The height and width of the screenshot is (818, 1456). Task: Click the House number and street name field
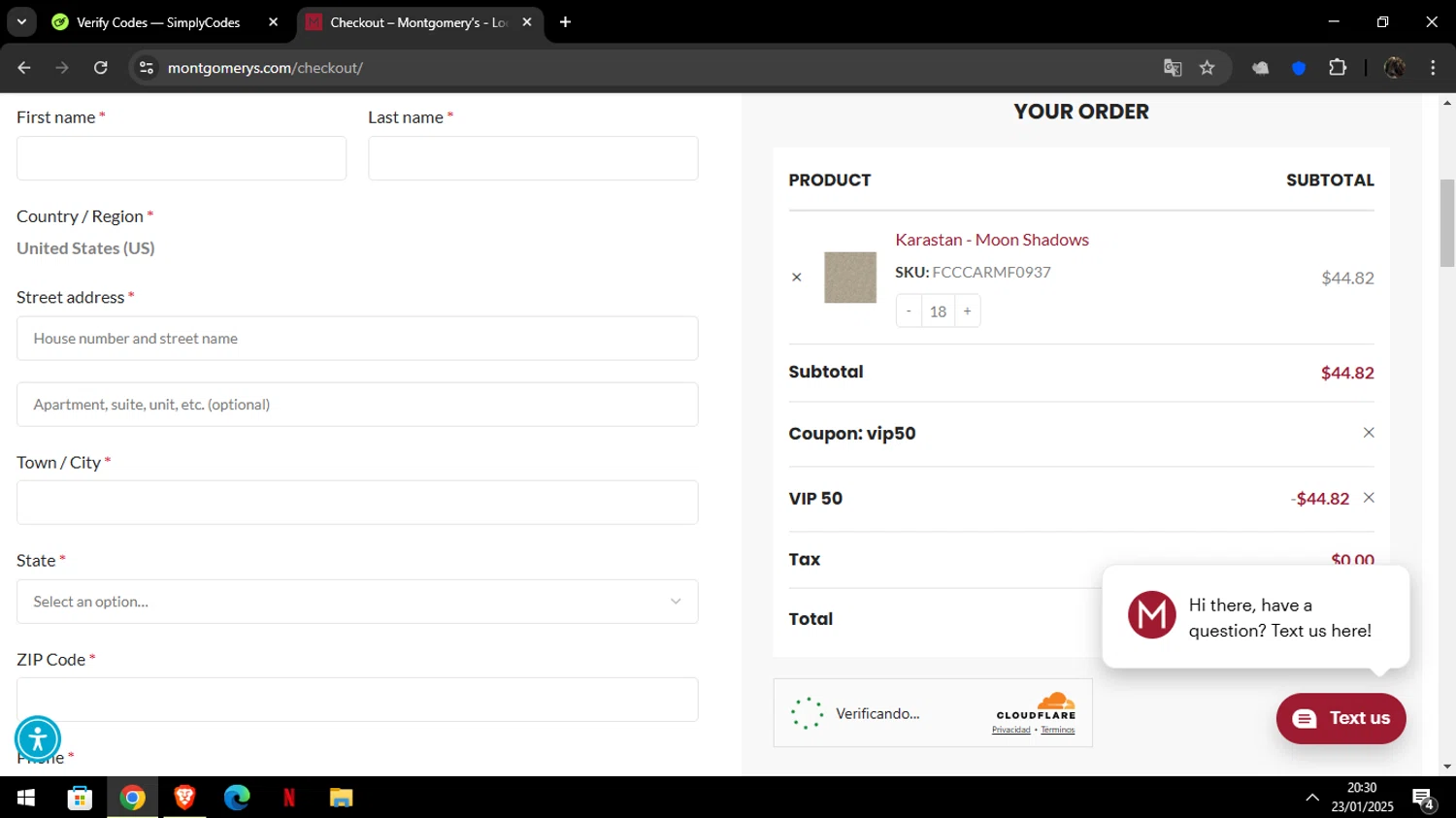pos(357,339)
